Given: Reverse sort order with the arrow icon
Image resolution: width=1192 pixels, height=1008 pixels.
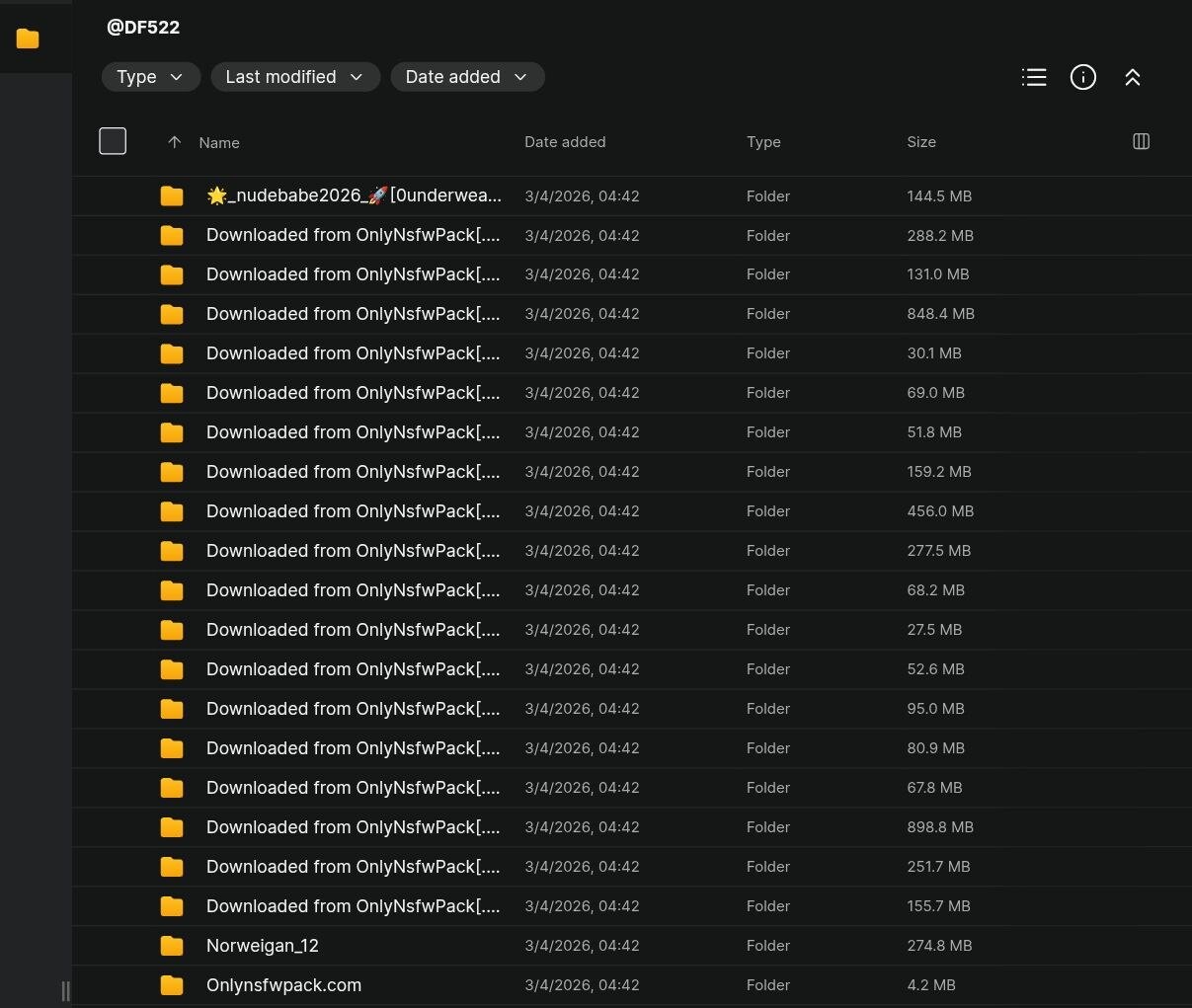Looking at the screenshot, I should [175, 142].
